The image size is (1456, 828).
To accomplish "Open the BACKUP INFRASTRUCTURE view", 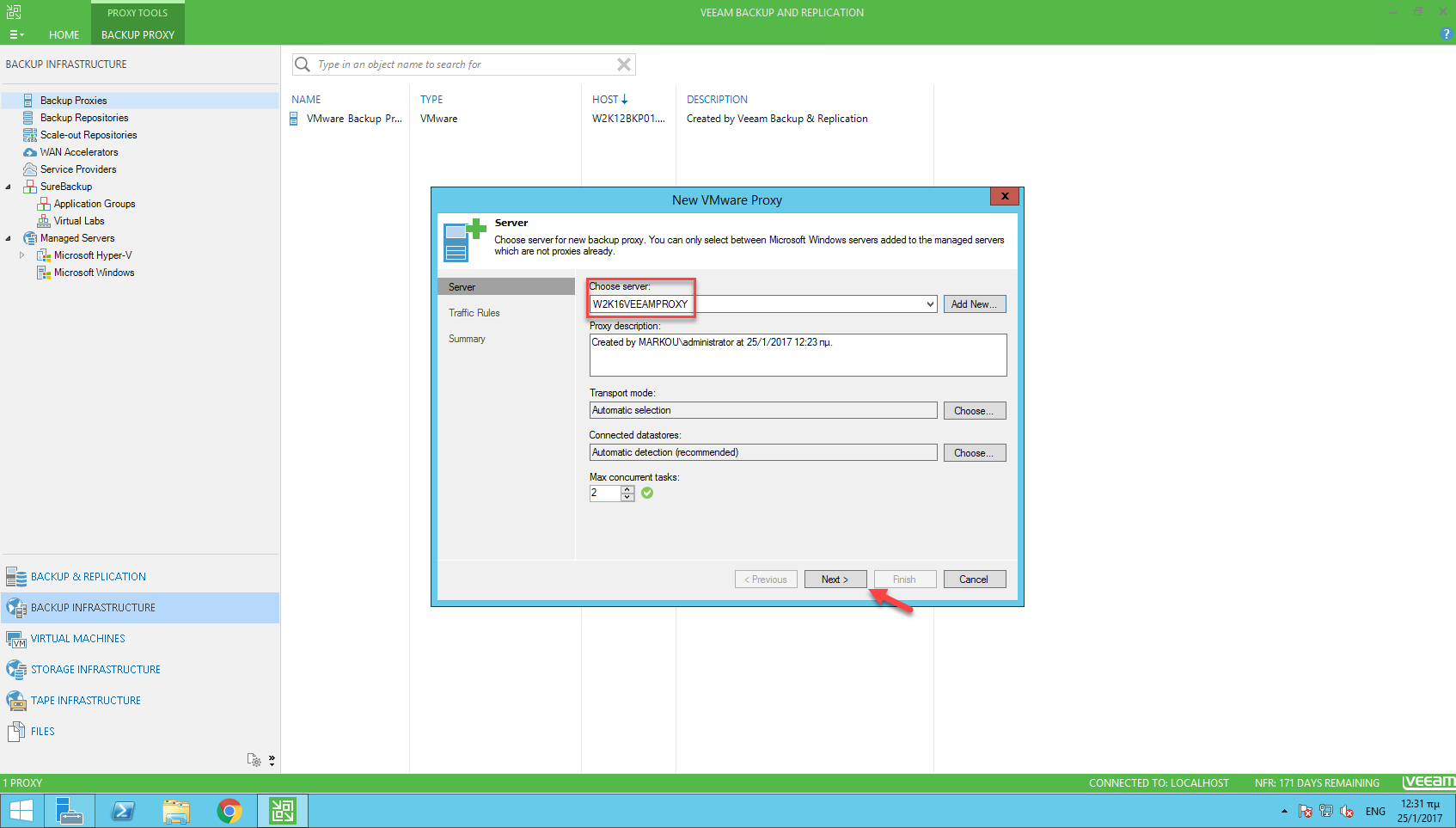I will [x=140, y=608].
